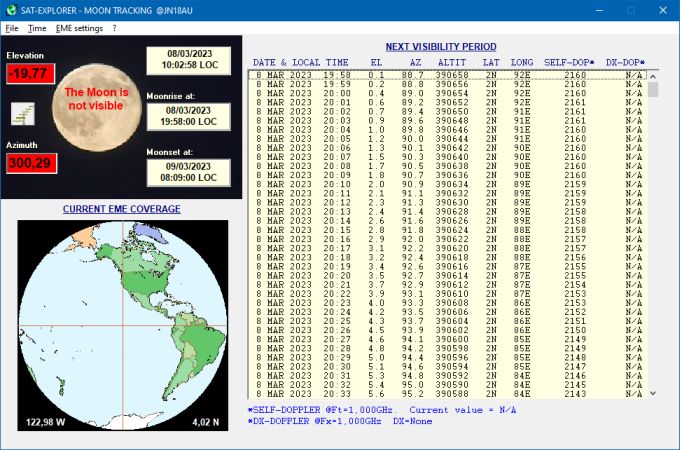Screen dimensions: 680x450
Task: Select the row 8 MAR 2023 20:30
Action: click(x=448, y=366)
